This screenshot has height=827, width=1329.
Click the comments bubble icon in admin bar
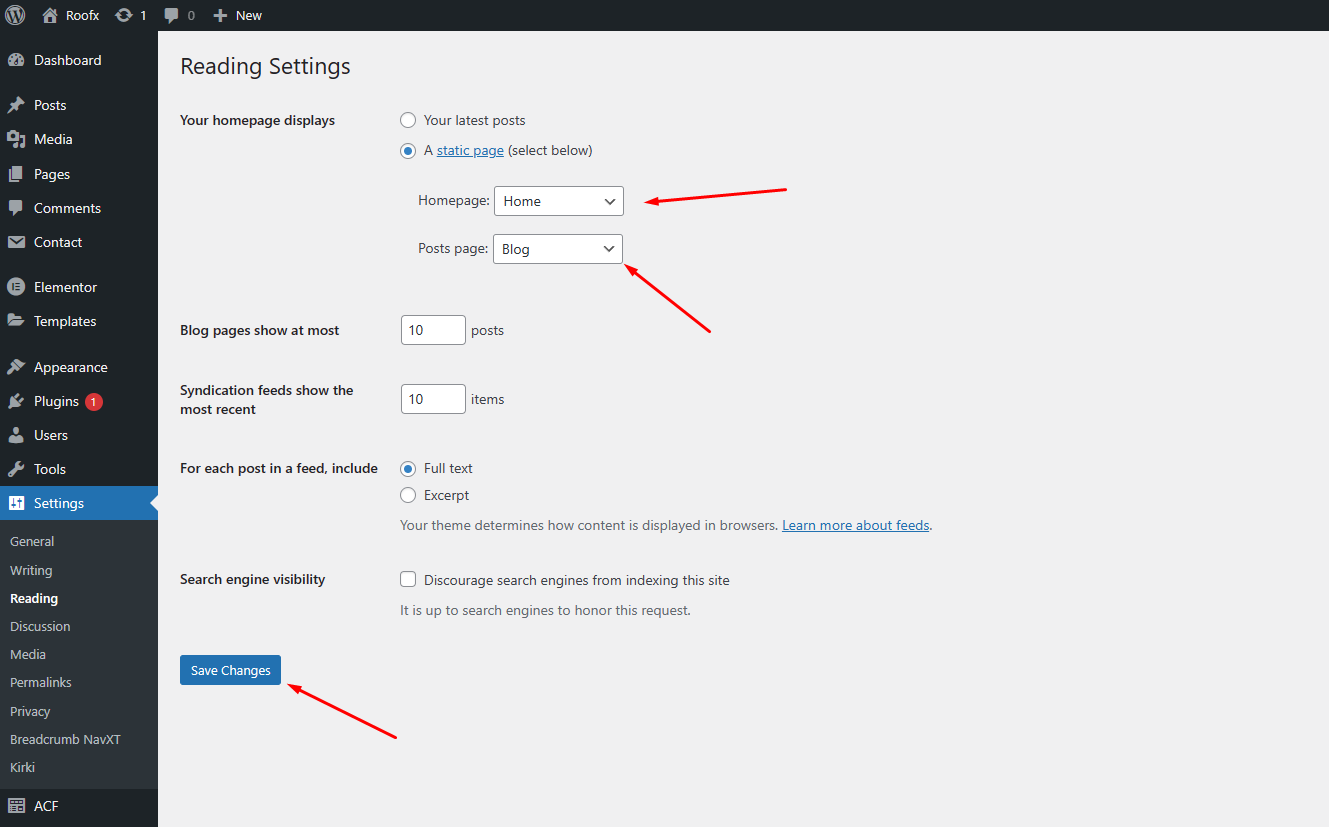[172, 15]
